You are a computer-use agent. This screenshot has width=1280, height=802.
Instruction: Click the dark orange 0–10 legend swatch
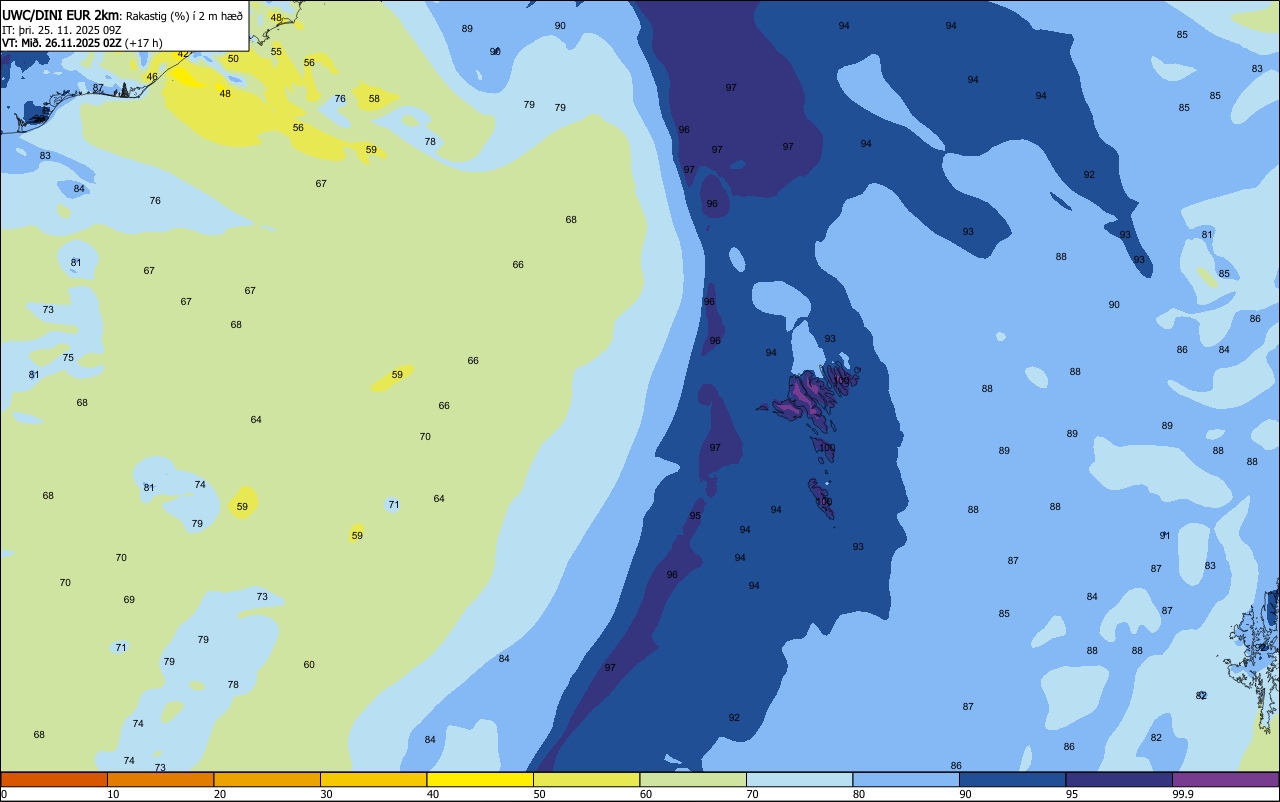54,779
